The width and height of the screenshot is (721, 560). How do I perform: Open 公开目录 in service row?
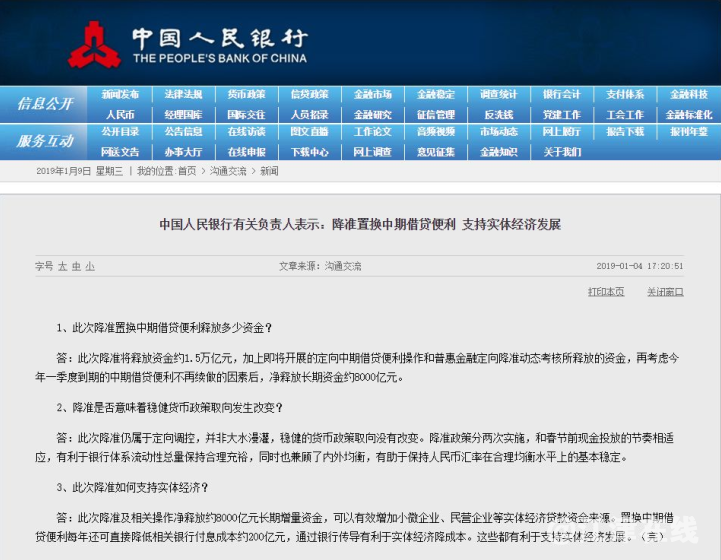point(120,131)
